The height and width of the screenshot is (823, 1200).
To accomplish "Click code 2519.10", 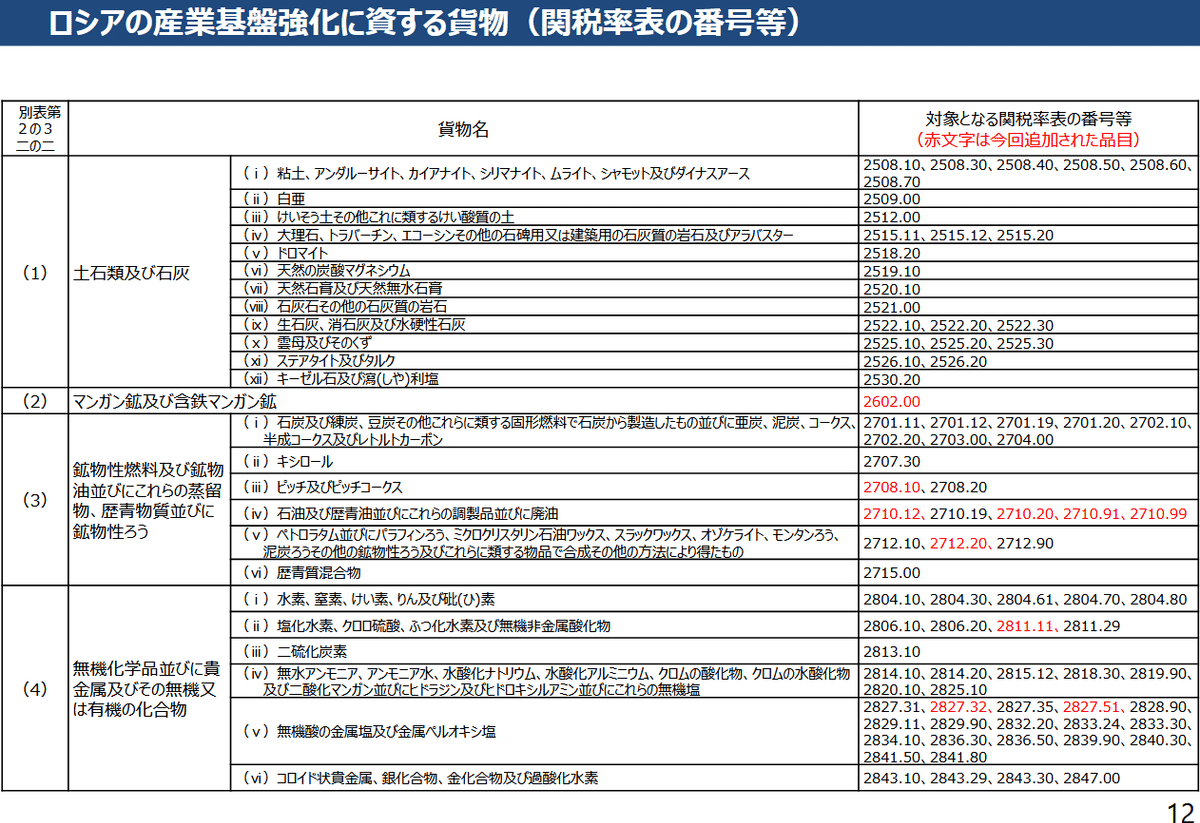I will (x=891, y=271).
